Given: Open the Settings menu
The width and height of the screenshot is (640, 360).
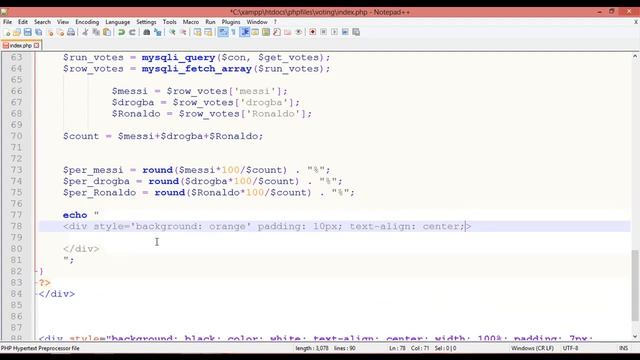Looking at the screenshot, I should (146, 22).
